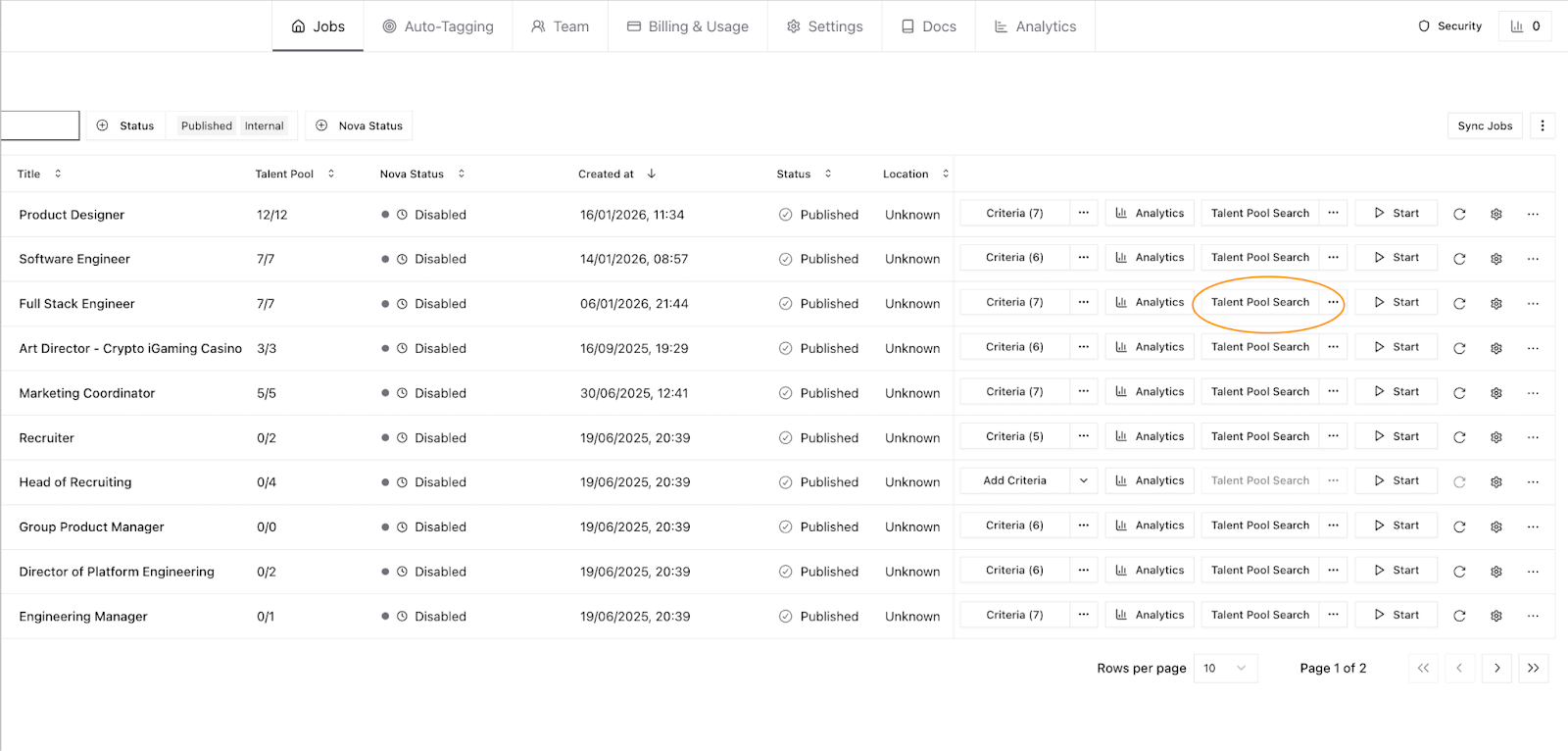
Task: Toggle the Internal status filter chip
Action: [x=264, y=125]
